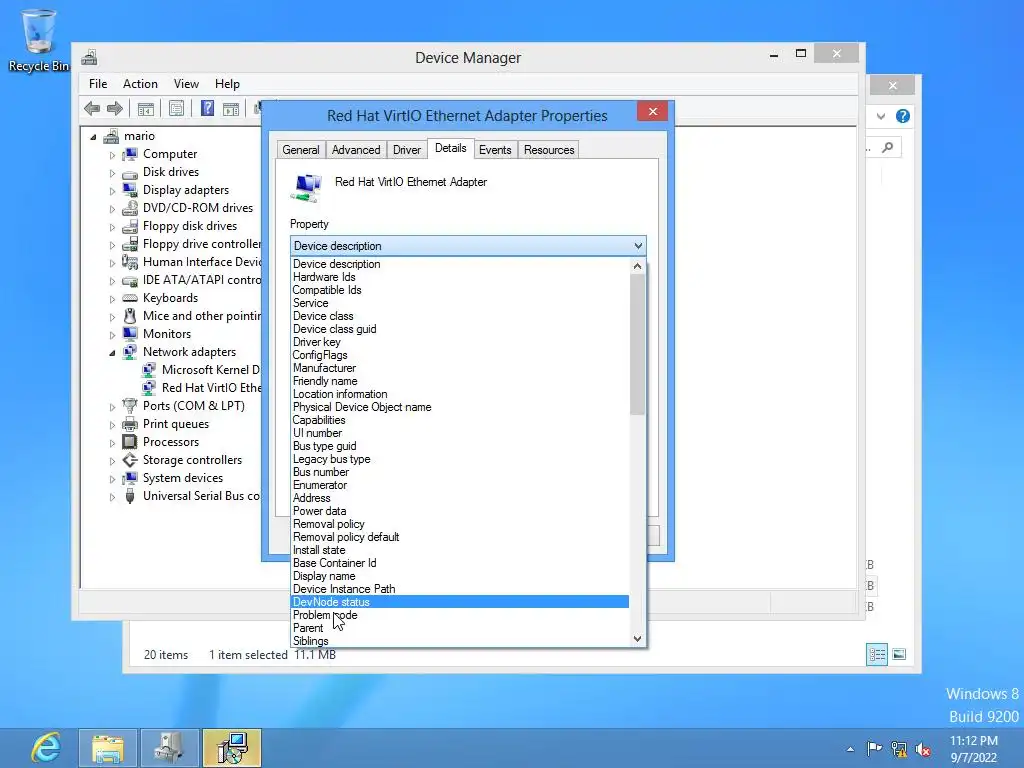The width and height of the screenshot is (1024, 768).
Task: Switch to the Resources tab
Action: [x=549, y=150]
